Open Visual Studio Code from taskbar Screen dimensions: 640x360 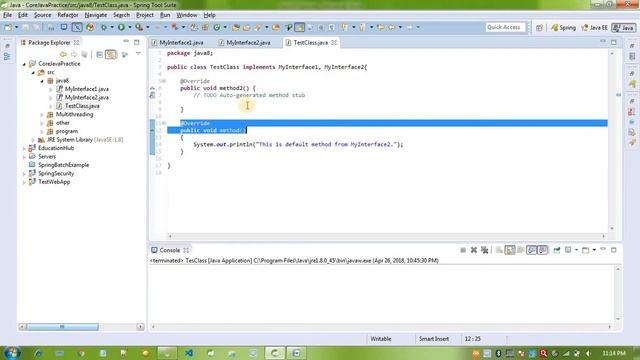click(x=189, y=353)
